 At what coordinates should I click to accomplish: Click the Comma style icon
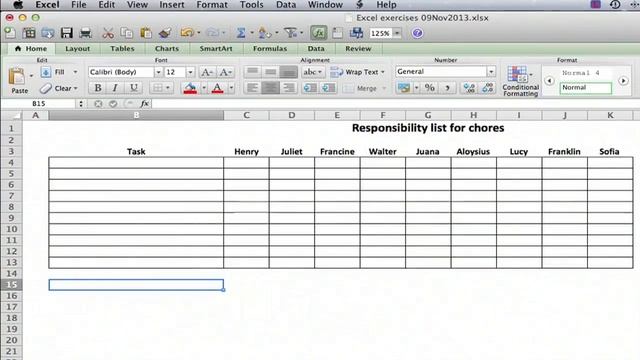(x=447, y=87)
